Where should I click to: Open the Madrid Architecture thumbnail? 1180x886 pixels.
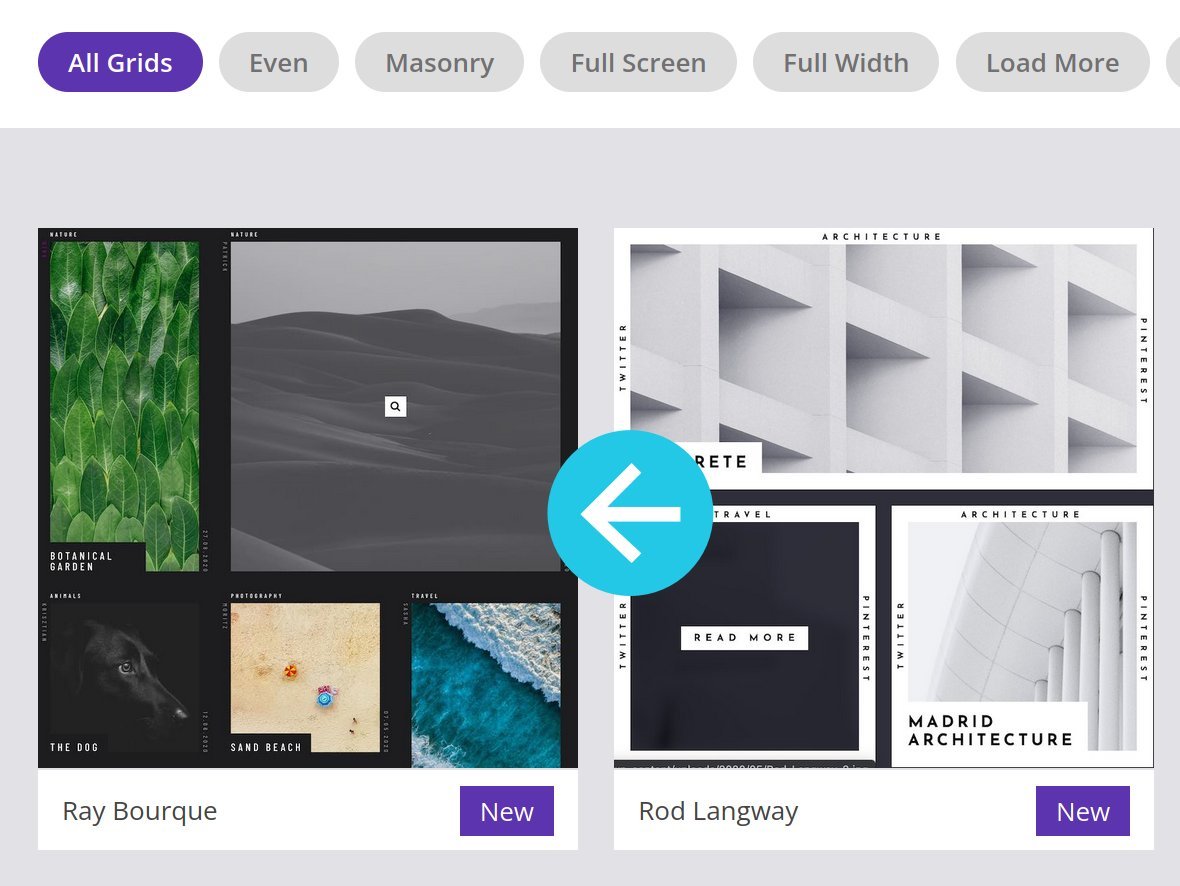pos(1022,636)
